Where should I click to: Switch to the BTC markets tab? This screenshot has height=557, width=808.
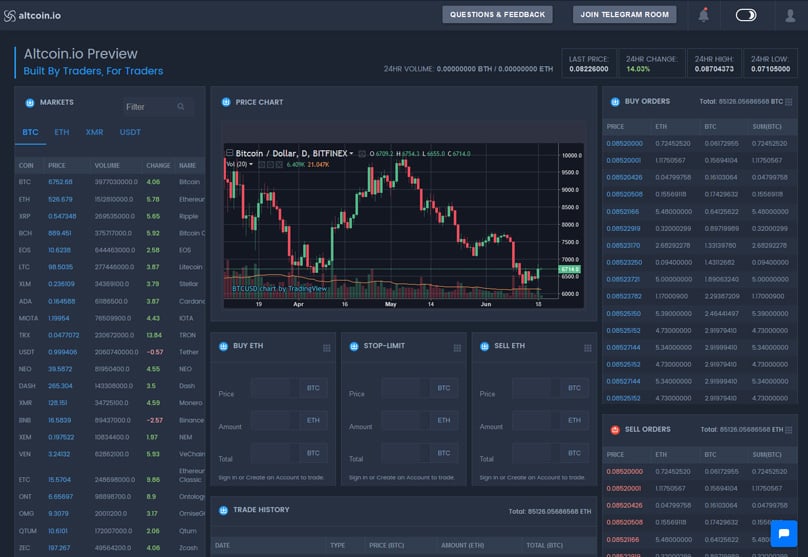30,132
